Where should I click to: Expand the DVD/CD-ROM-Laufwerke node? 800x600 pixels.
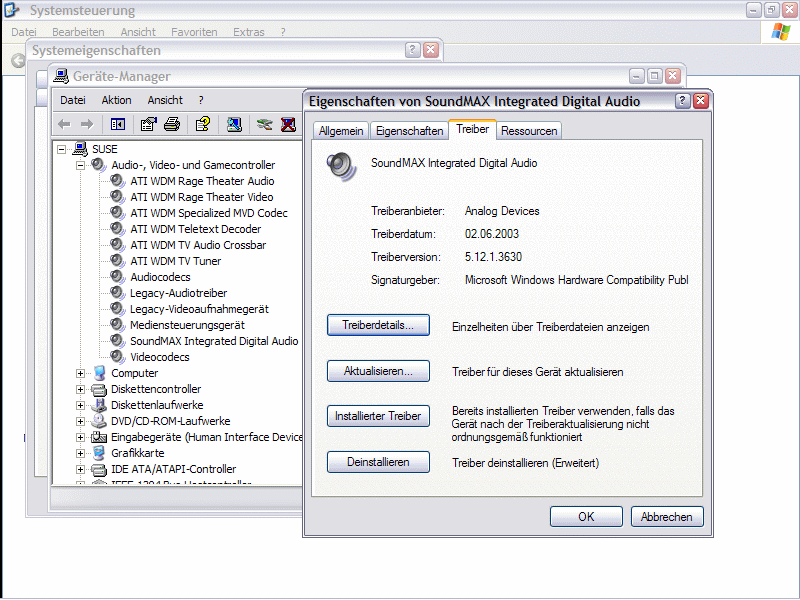click(x=80, y=421)
